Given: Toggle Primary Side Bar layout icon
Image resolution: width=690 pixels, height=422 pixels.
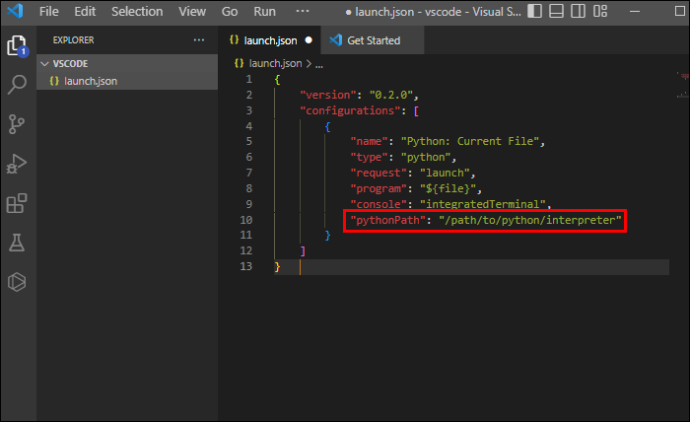Looking at the screenshot, I should point(534,11).
